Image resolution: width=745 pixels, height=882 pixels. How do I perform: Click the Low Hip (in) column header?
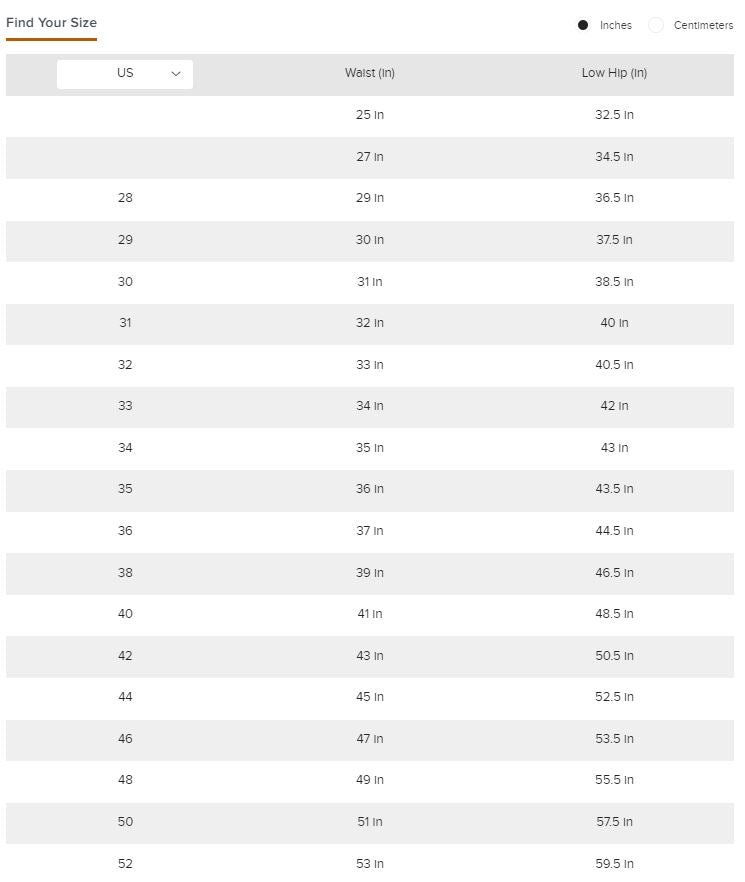(x=614, y=73)
